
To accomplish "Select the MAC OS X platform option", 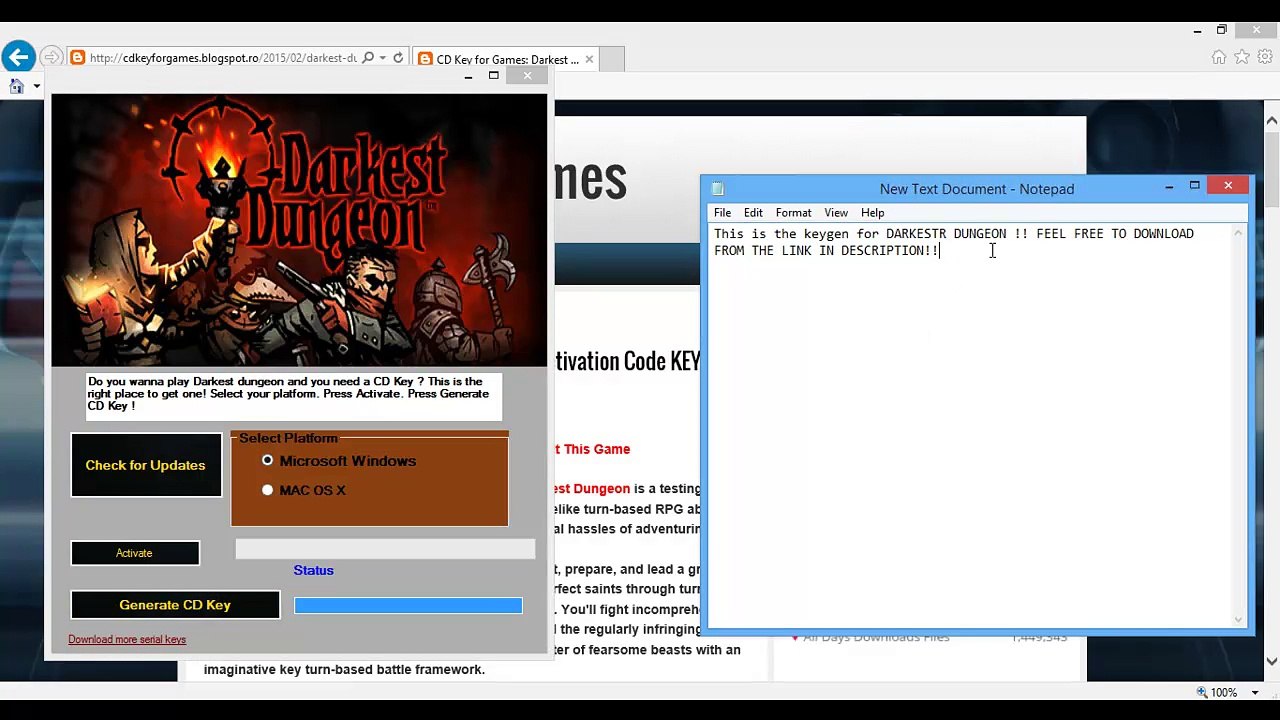I will [304, 490].
